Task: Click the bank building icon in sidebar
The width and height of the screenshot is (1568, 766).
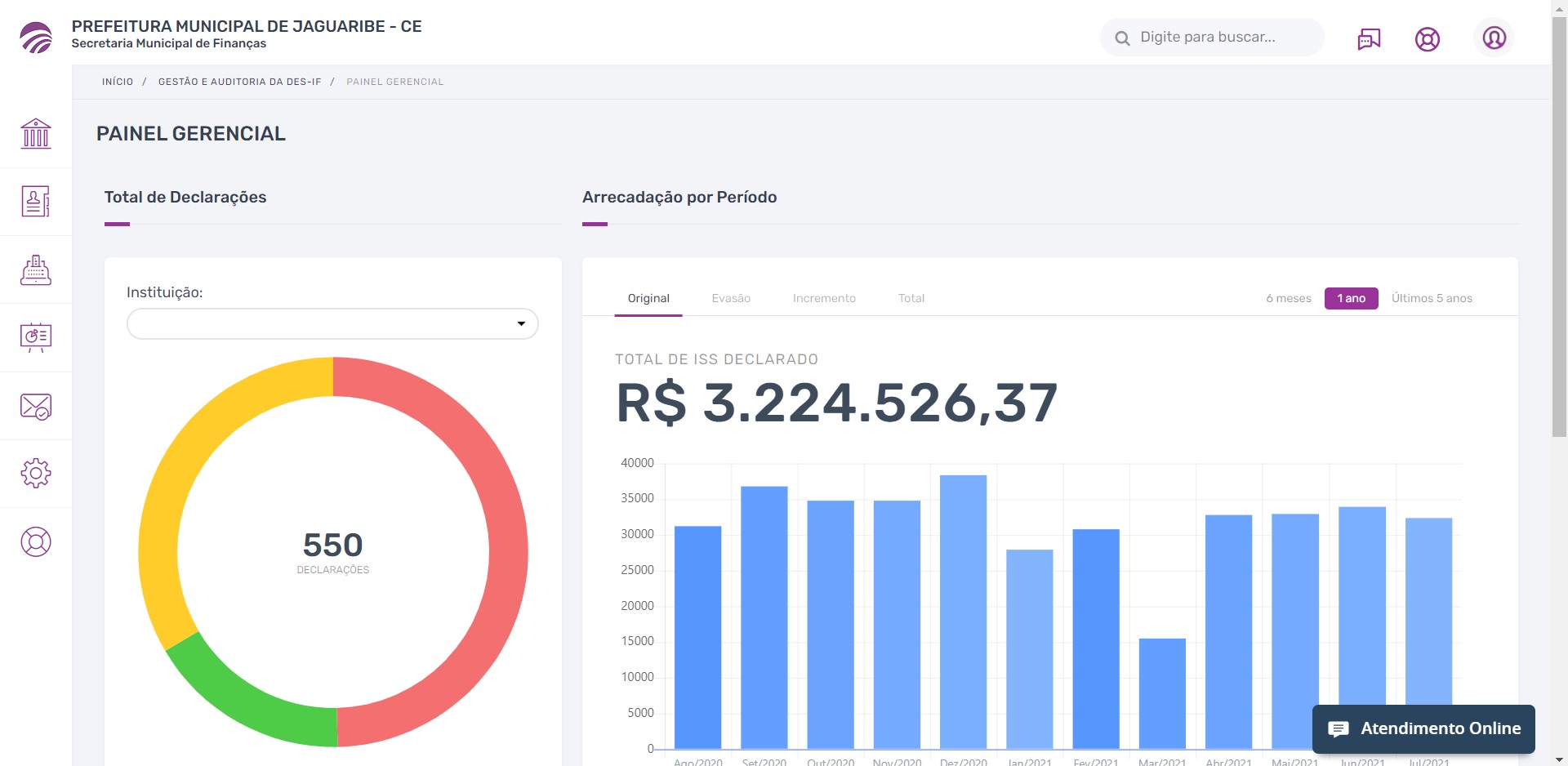Action: (x=36, y=134)
